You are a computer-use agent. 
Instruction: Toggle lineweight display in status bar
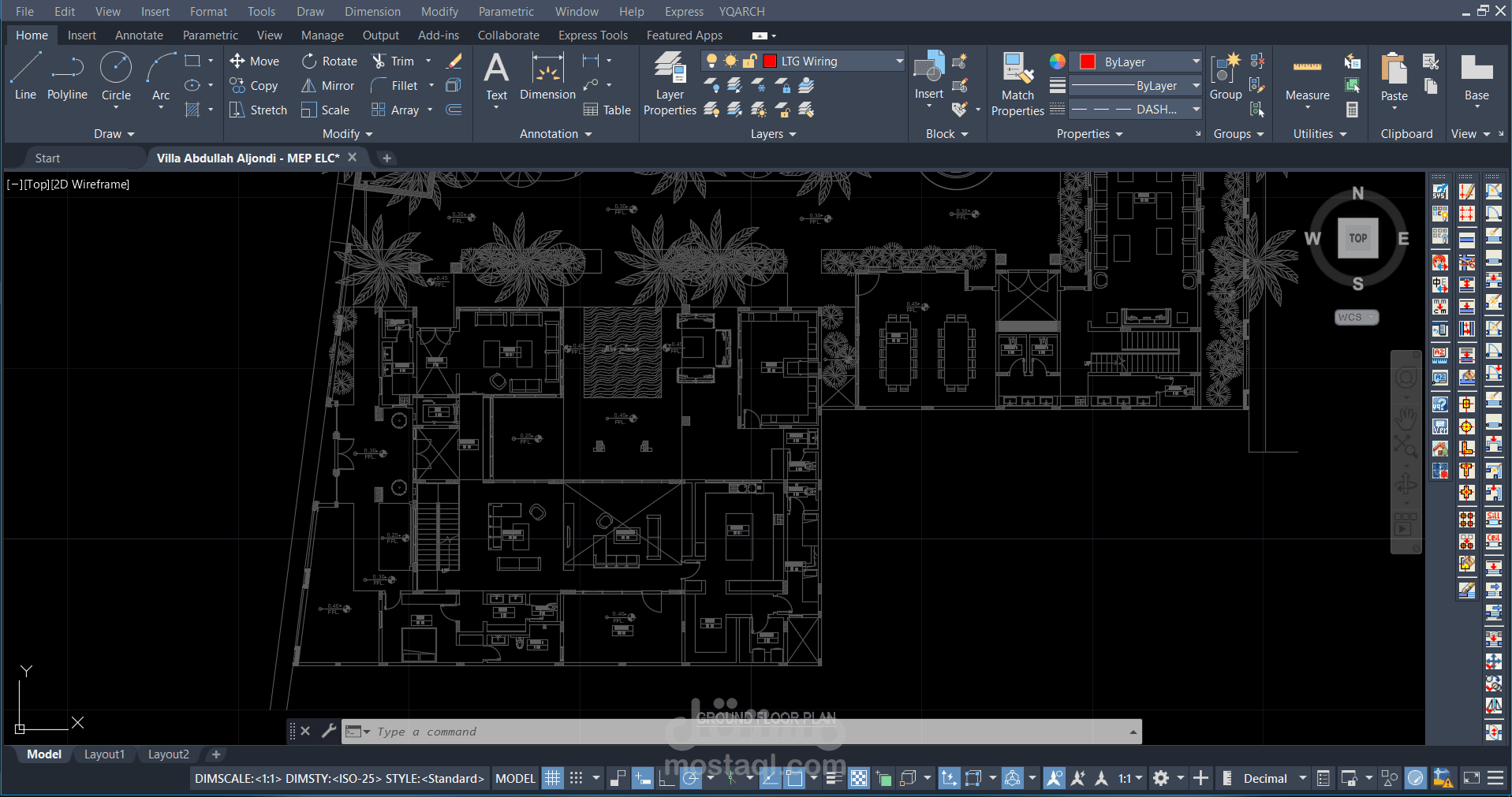coord(834,778)
